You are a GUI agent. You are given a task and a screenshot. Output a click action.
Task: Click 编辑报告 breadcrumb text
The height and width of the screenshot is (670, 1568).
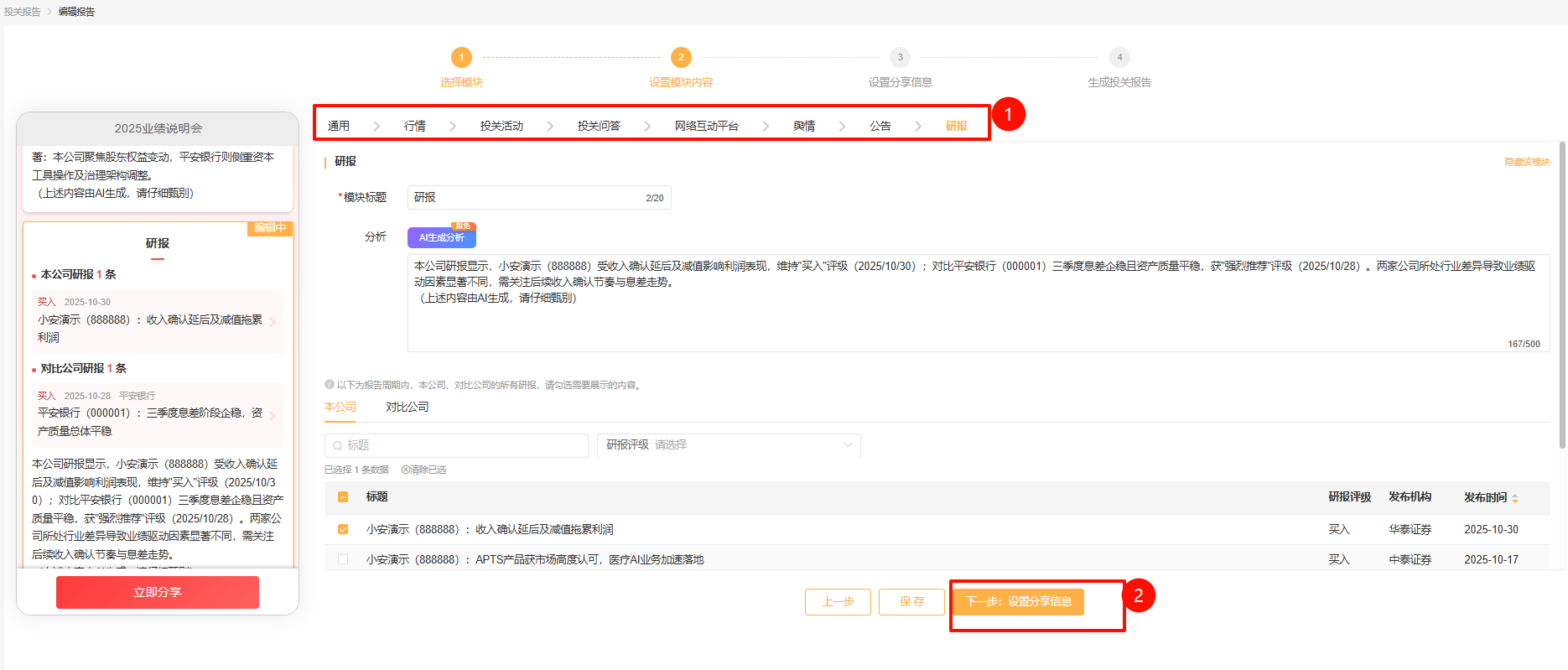(76, 12)
